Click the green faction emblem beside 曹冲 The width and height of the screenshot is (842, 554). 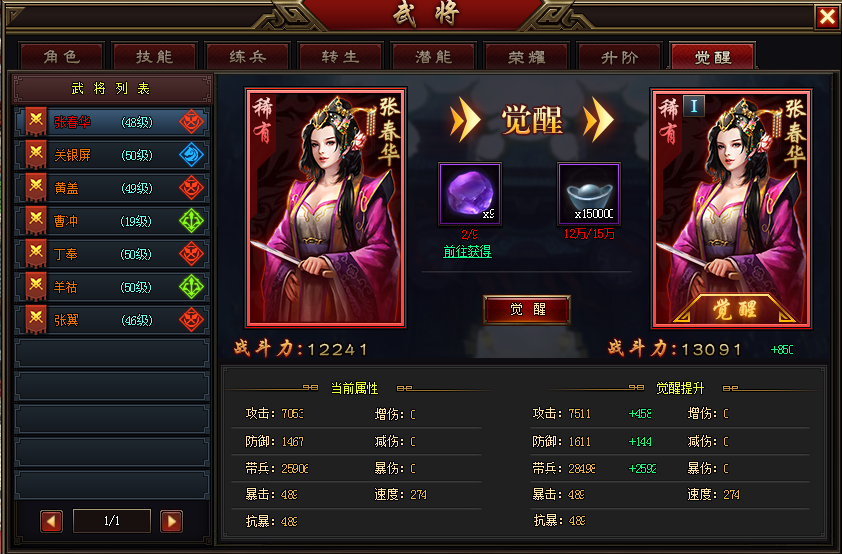pos(191,221)
